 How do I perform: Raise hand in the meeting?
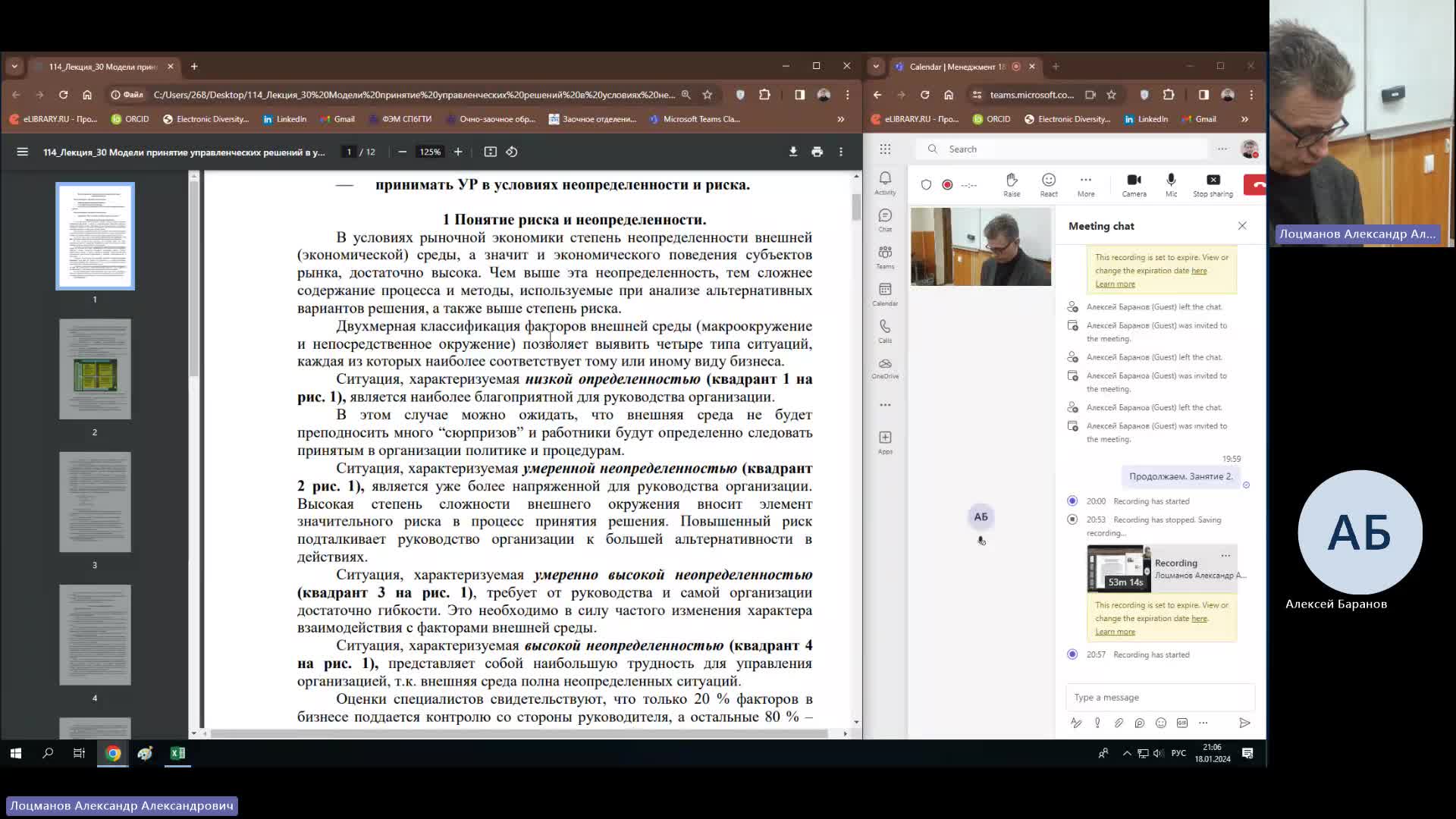tap(1012, 184)
